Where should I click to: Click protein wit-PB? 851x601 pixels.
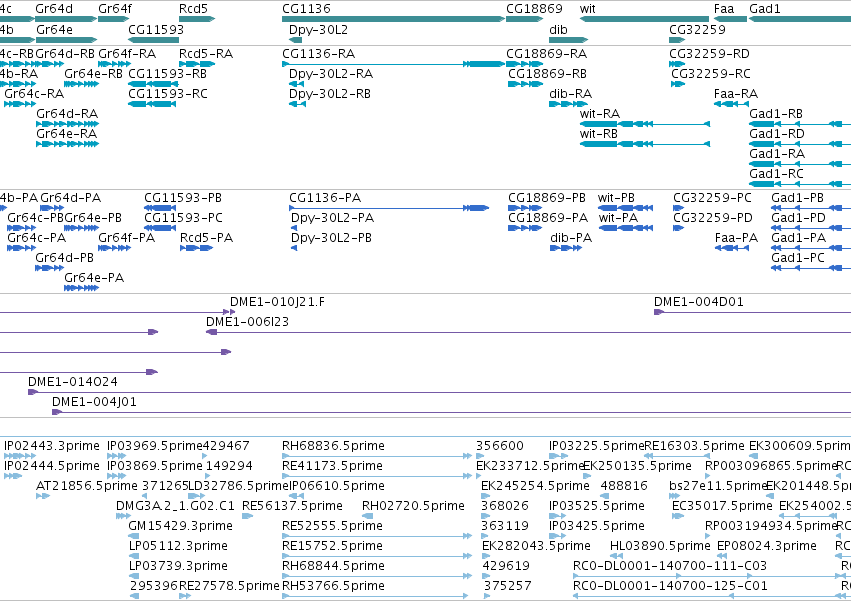click(x=625, y=208)
